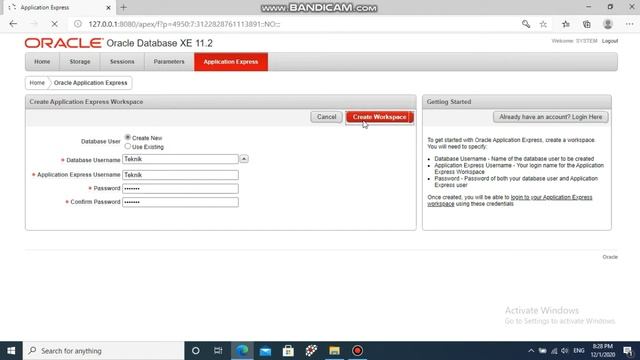
Task: Switch to Microsoft Edge on taskbar
Action: click(242, 351)
